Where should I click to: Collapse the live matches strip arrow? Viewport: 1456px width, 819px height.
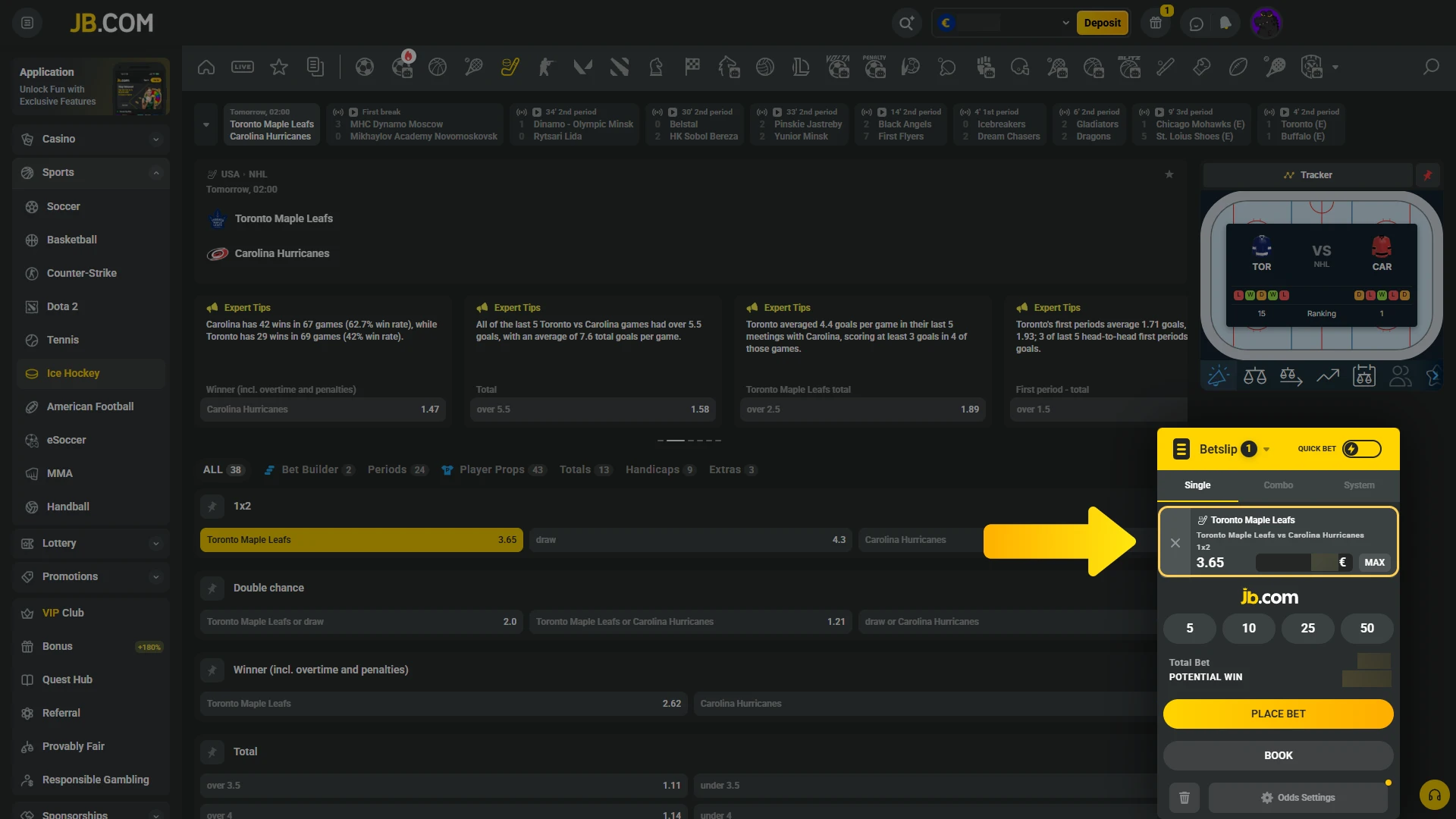click(206, 124)
